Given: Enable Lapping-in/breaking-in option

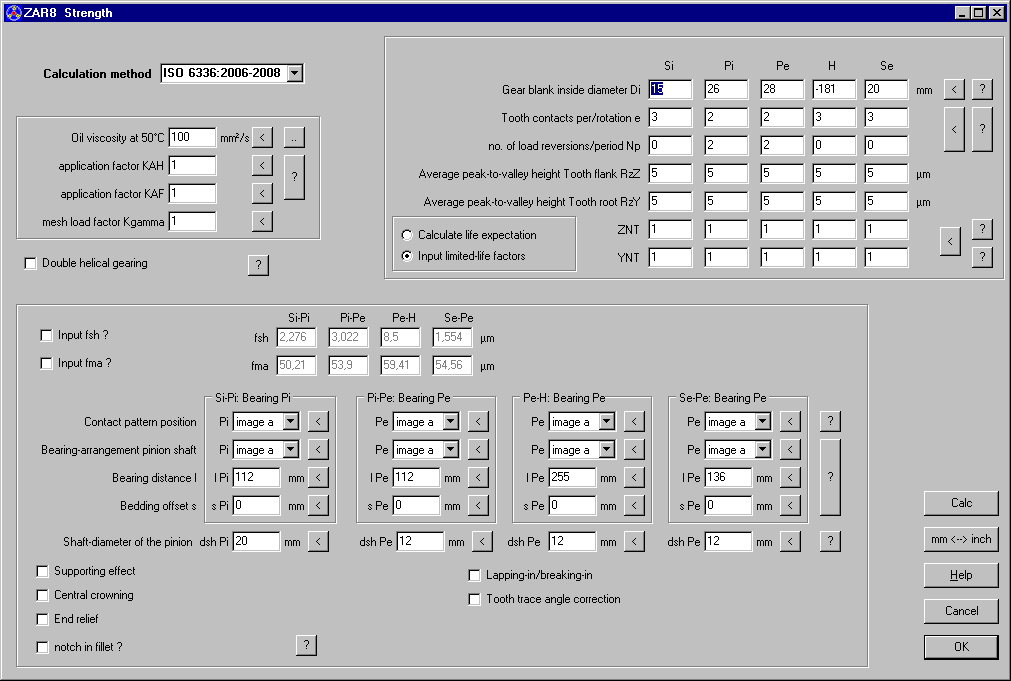Looking at the screenshot, I should (475, 576).
